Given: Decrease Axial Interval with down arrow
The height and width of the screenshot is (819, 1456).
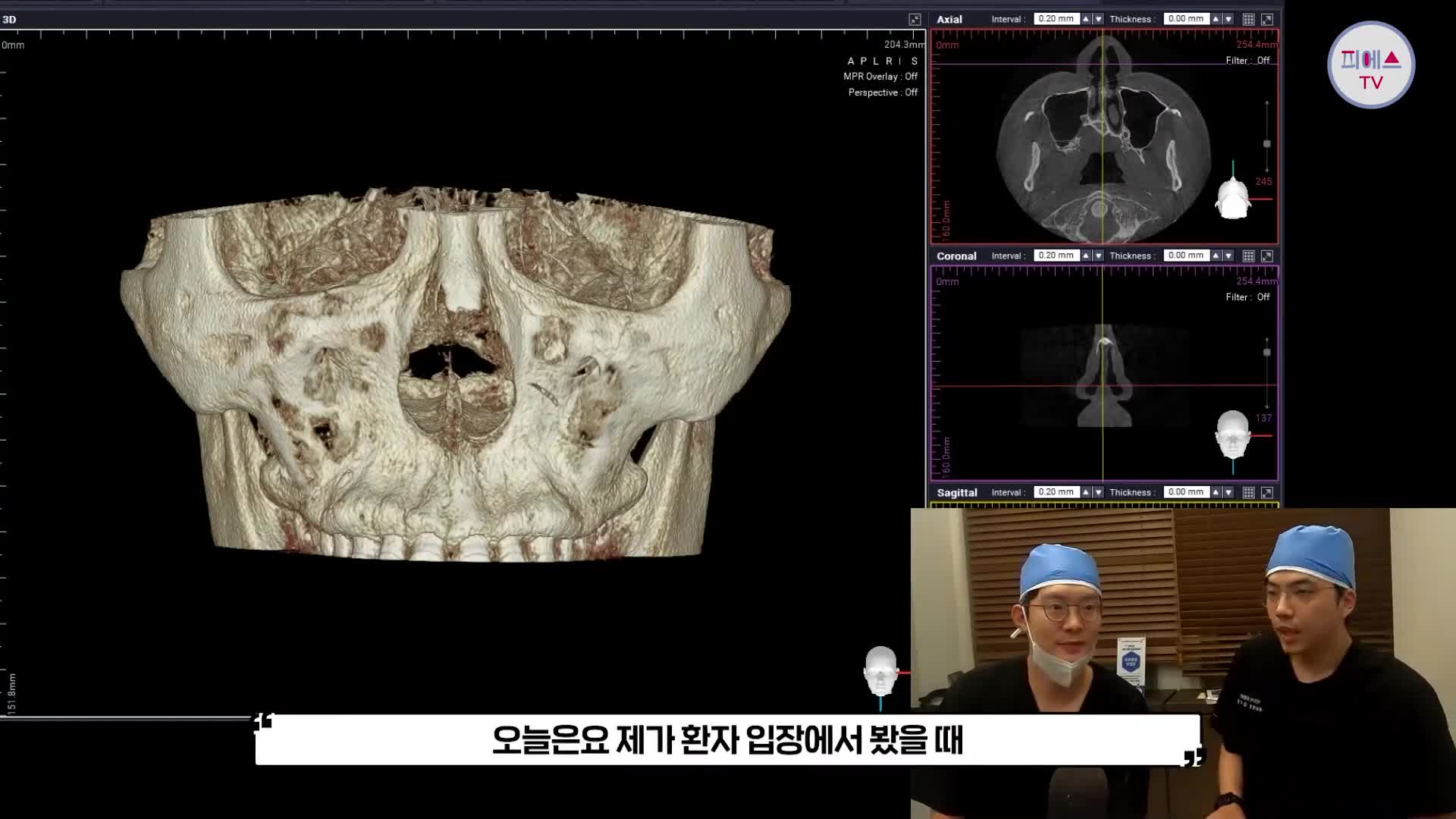Looking at the screenshot, I should [1098, 19].
